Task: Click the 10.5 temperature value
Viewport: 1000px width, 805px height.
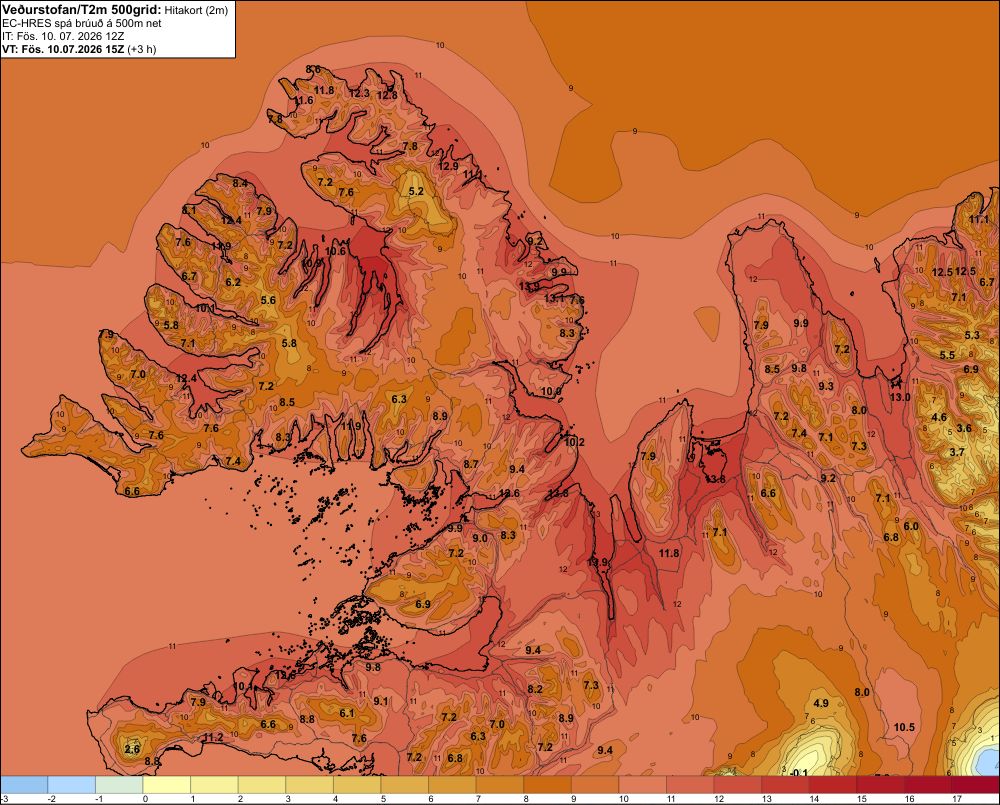Action: pos(904,727)
